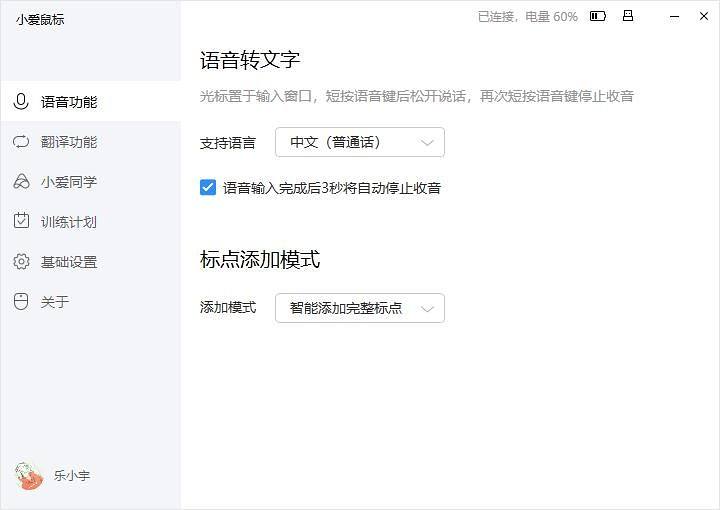720x510 pixels.
Task: Click the battery level icon
Action: pyautogui.click(x=597, y=17)
